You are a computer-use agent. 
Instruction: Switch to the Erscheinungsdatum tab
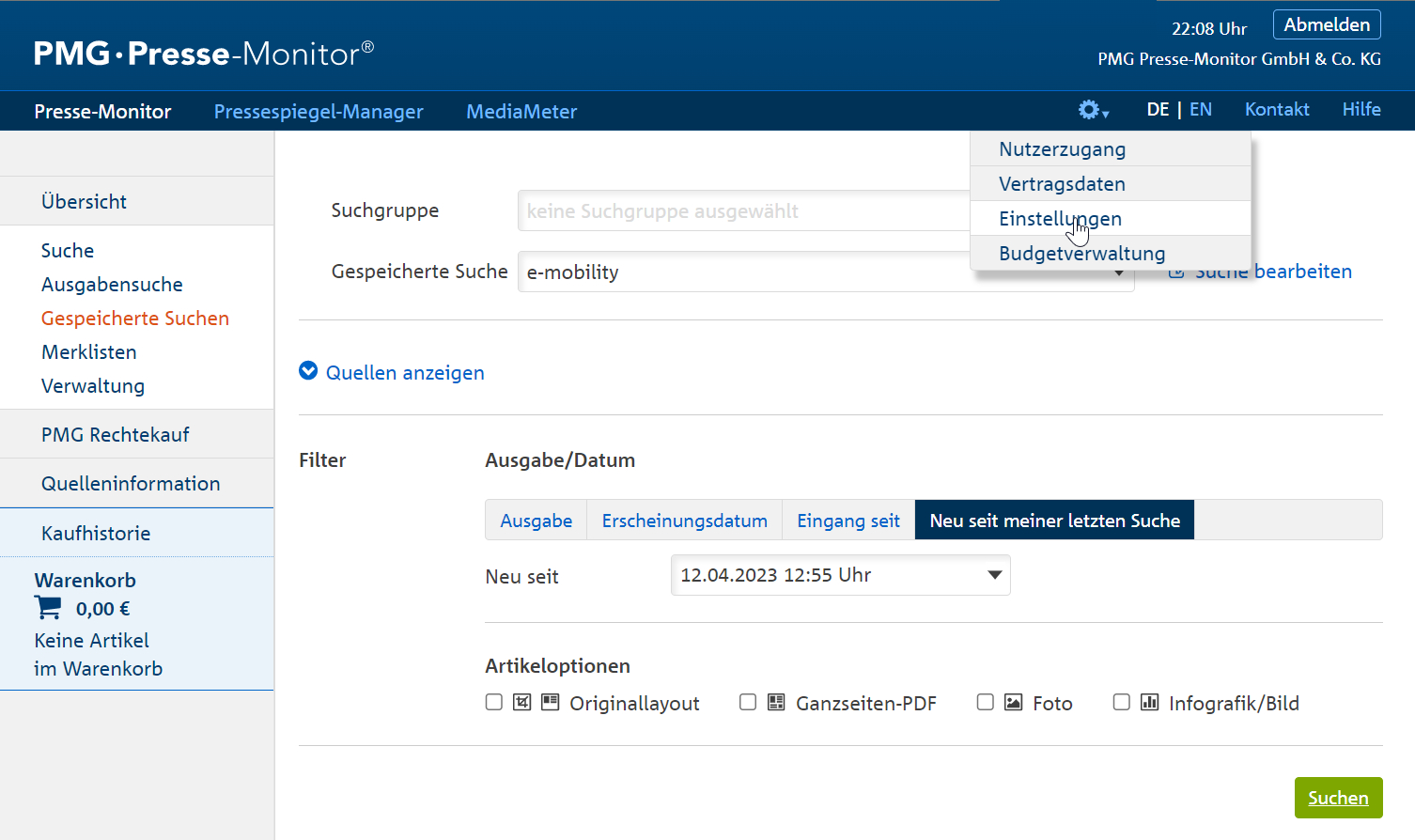[685, 520]
